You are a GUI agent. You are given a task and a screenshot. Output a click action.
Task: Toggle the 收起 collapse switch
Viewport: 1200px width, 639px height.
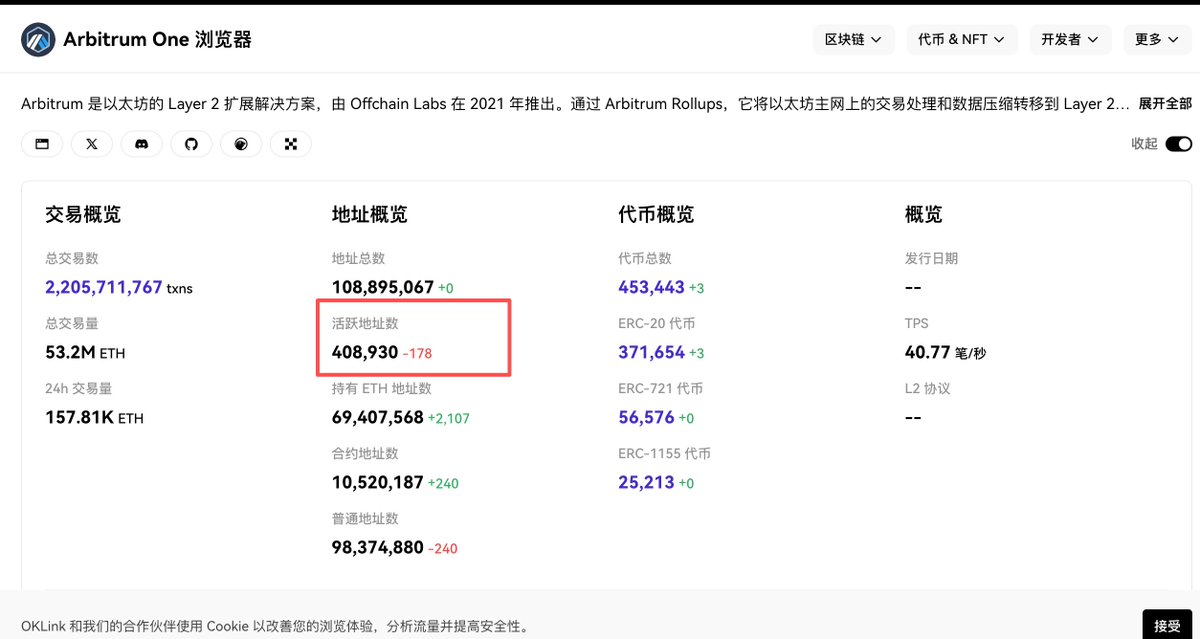click(x=1179, y=144)
